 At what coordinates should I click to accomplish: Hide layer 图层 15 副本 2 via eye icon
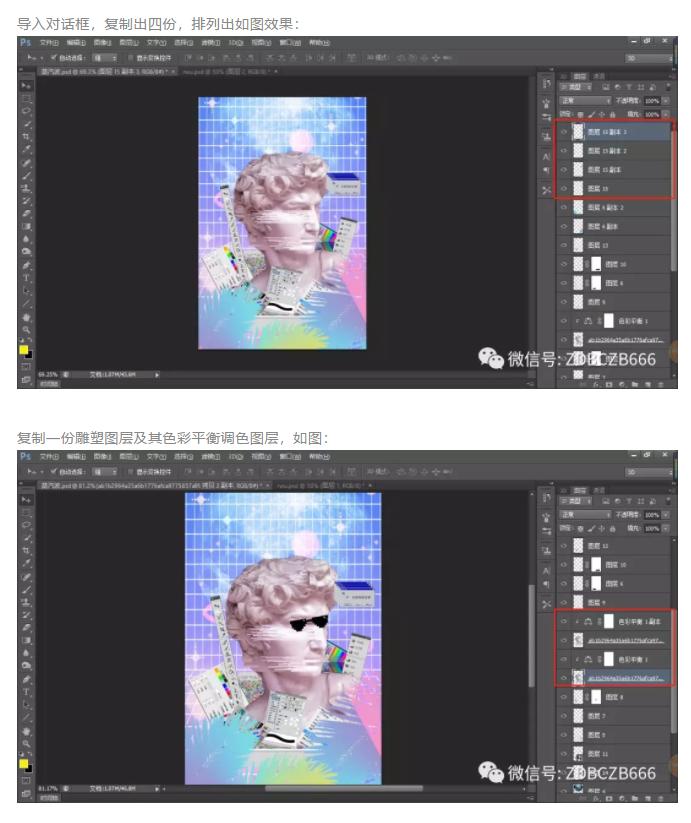(564, 151)
